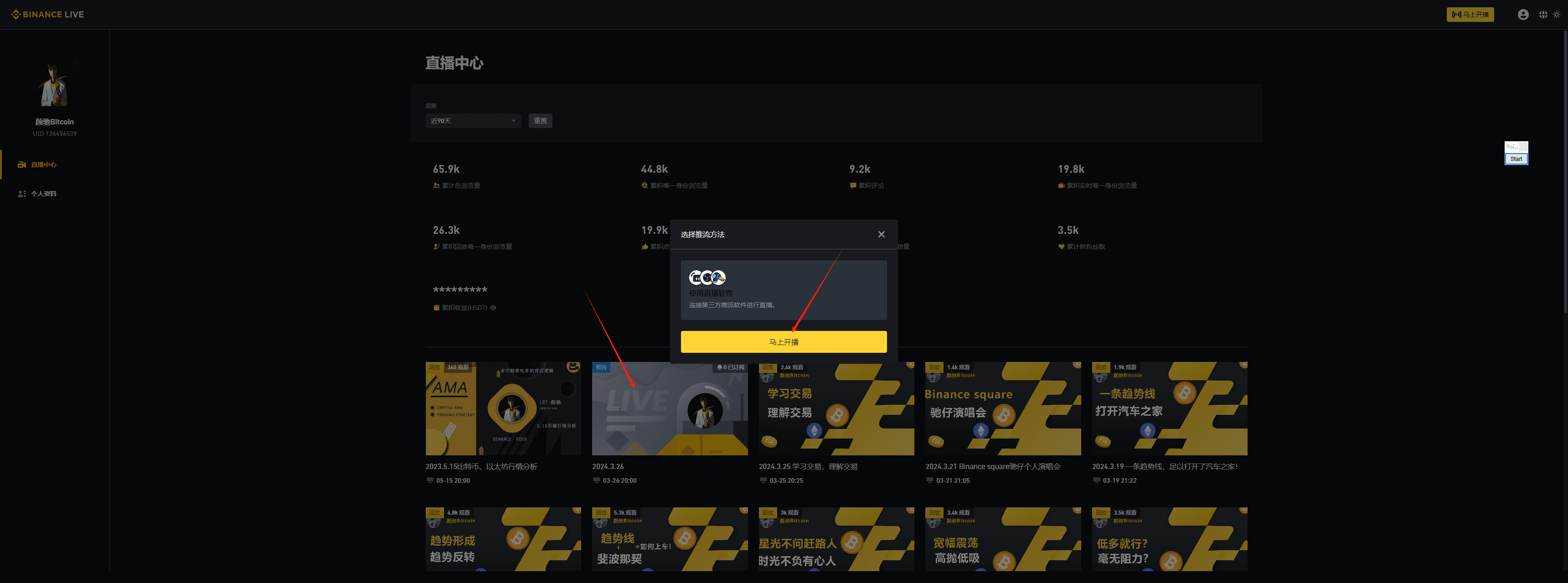Click the 重置 reset button
The width and height of the screenshot is (1568, 583).
540,120
